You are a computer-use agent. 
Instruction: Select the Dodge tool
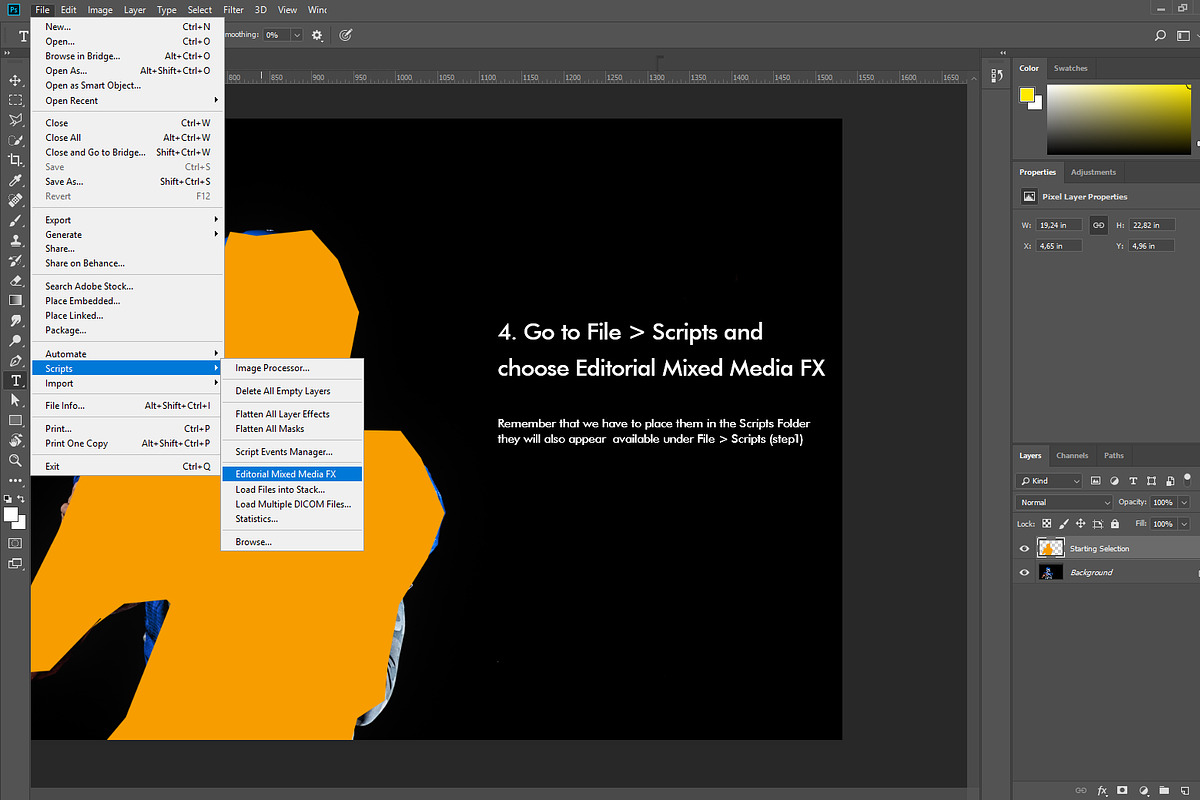(15, 340)
